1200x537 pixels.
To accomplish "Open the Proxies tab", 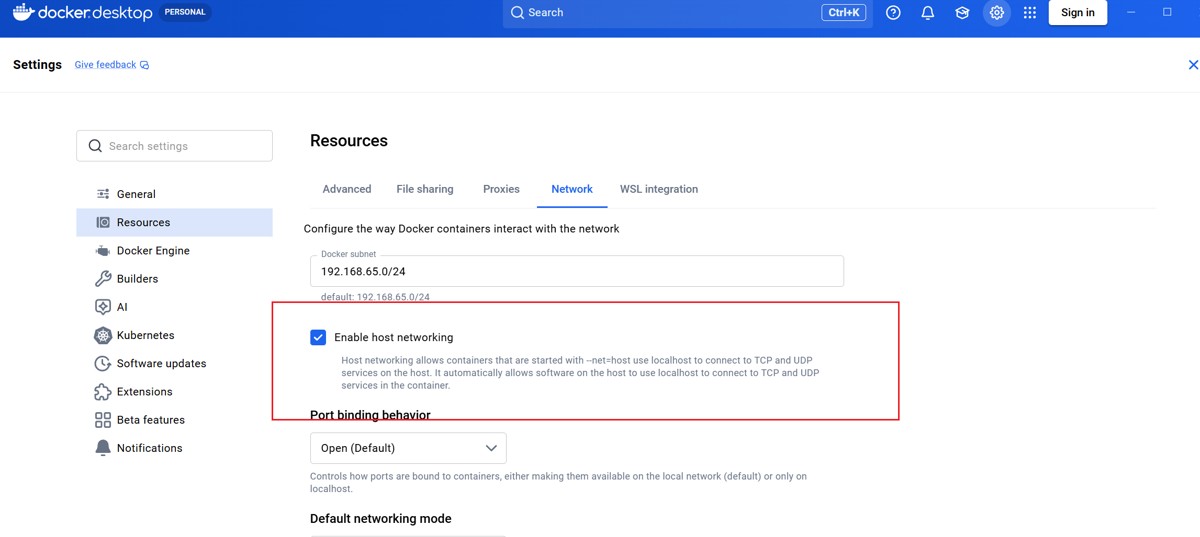I will [501, 189].
